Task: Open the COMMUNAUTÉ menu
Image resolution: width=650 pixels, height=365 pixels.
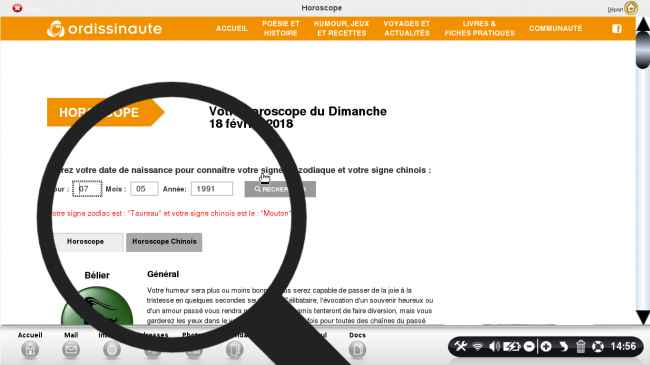Action: tap(555, 28)
